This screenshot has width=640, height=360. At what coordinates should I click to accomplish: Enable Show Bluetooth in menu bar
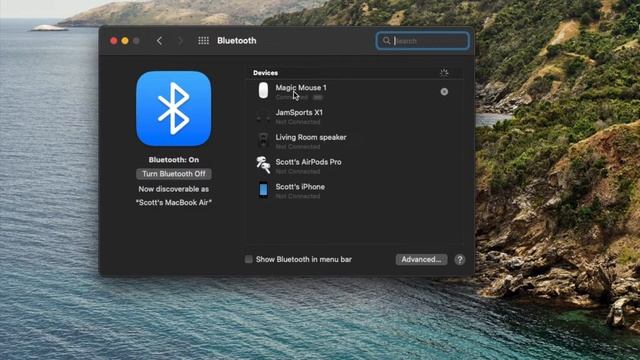coord(249,259)
